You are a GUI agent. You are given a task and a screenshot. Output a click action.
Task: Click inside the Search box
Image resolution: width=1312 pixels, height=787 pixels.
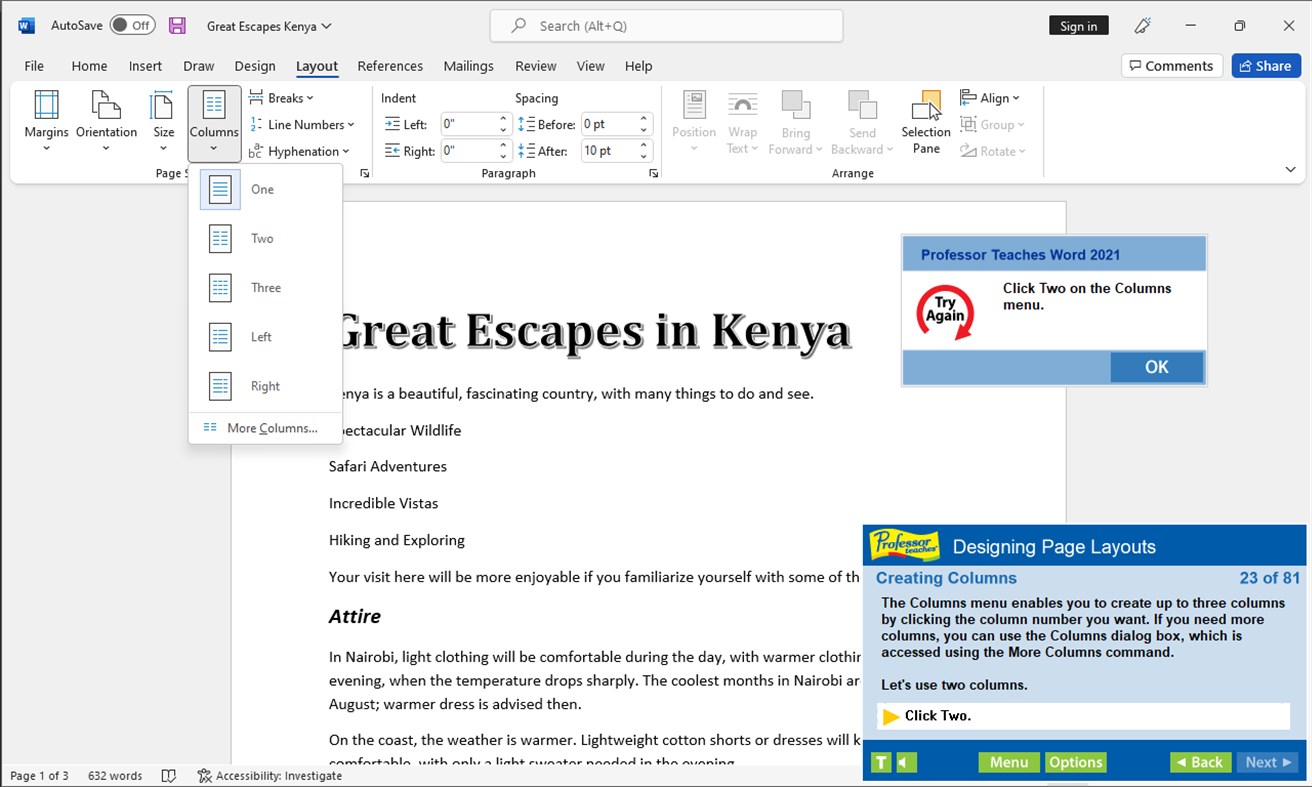point(666,25)
